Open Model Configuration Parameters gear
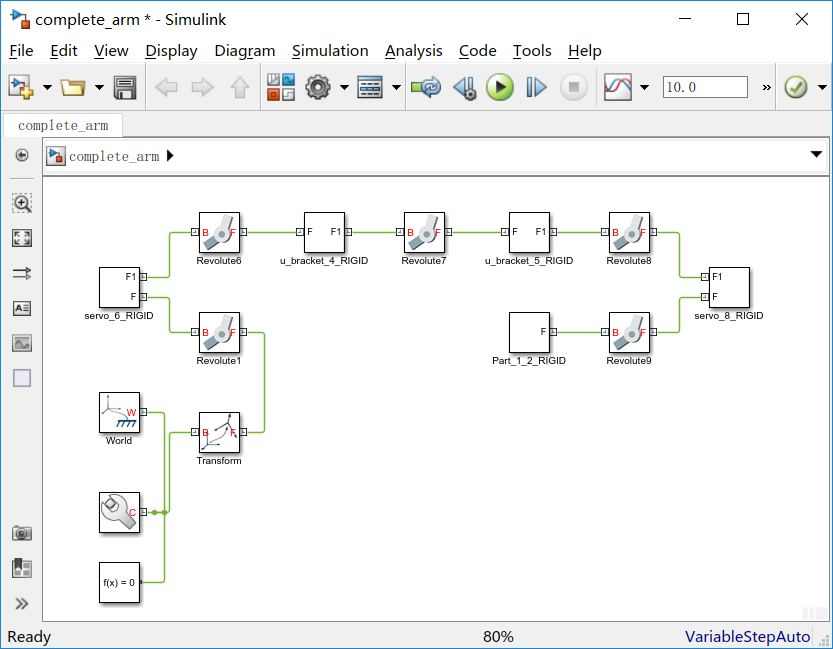The height and width of the screenshot is (649, 833). point(318,87)
